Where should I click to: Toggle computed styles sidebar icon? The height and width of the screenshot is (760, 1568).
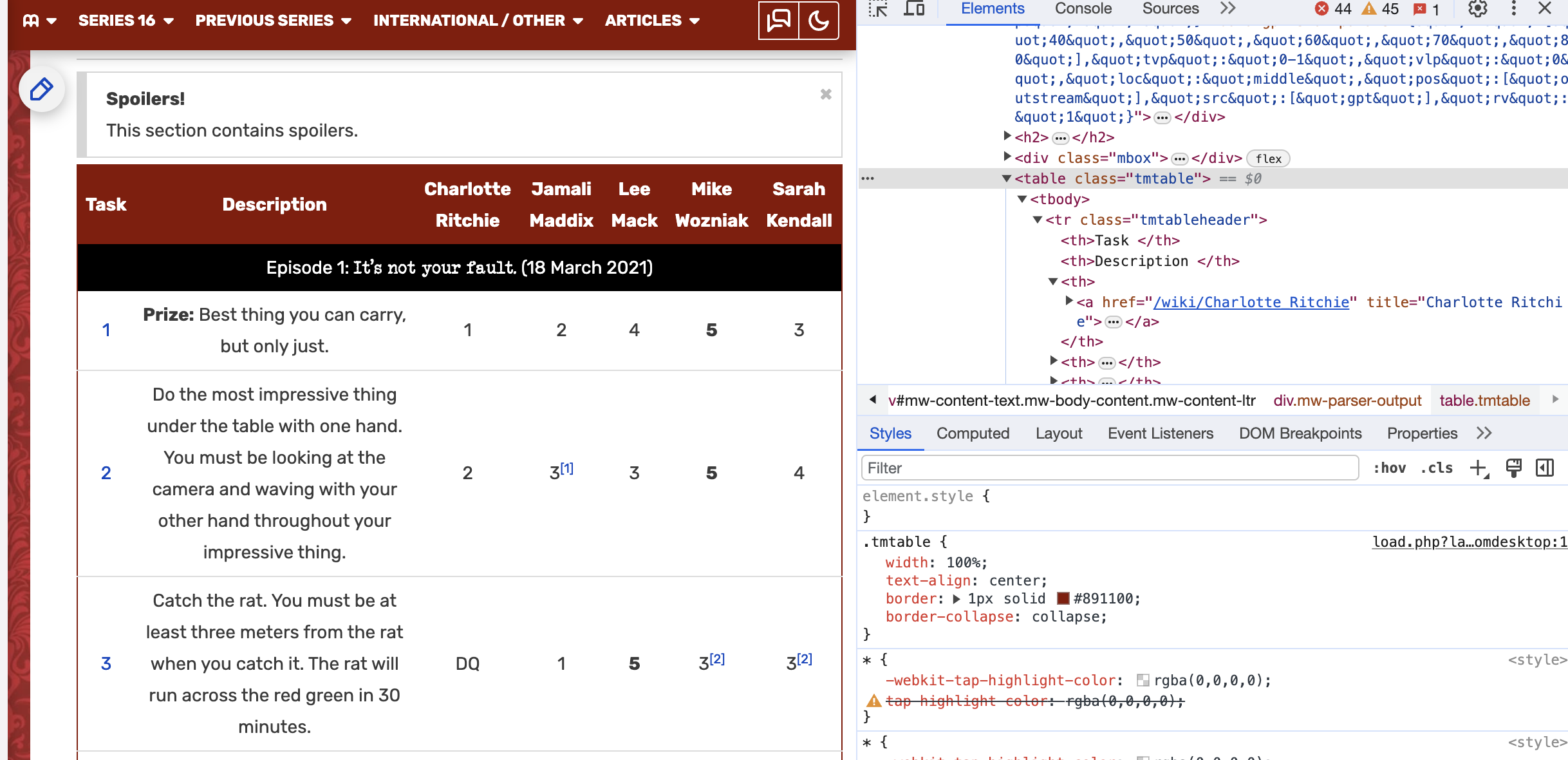(1545, 468)
